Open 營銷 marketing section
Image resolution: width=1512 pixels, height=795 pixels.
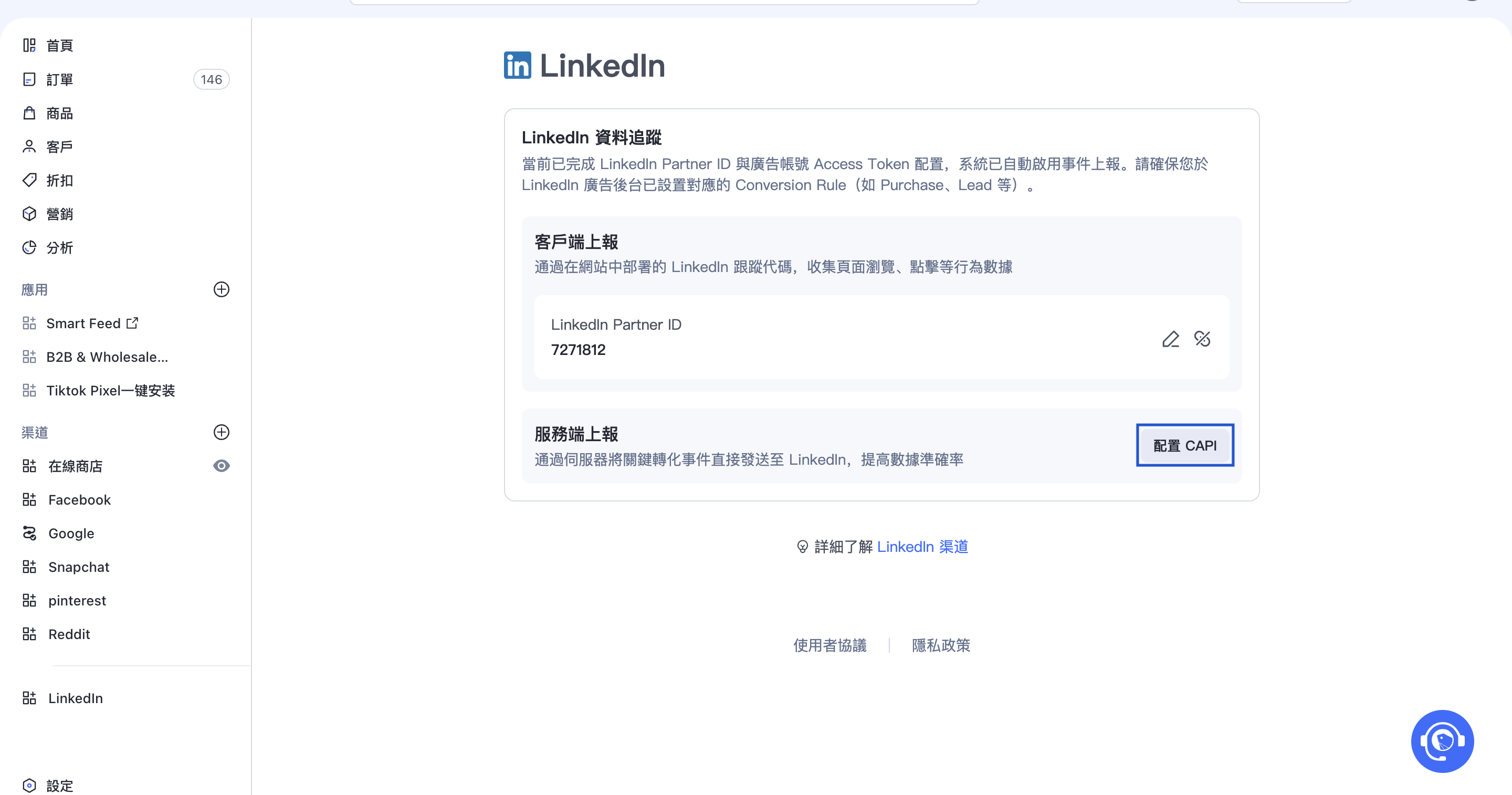coord(60,214)
